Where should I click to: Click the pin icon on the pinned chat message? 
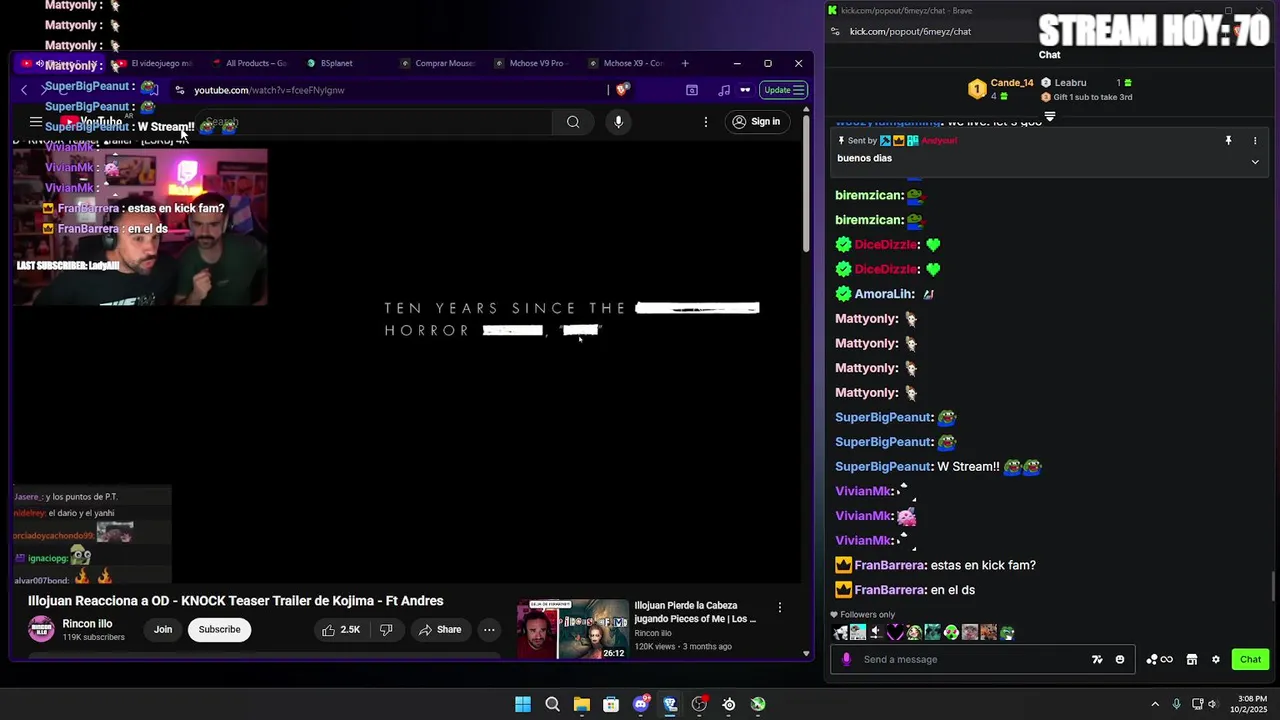[x=1228, y=141]
